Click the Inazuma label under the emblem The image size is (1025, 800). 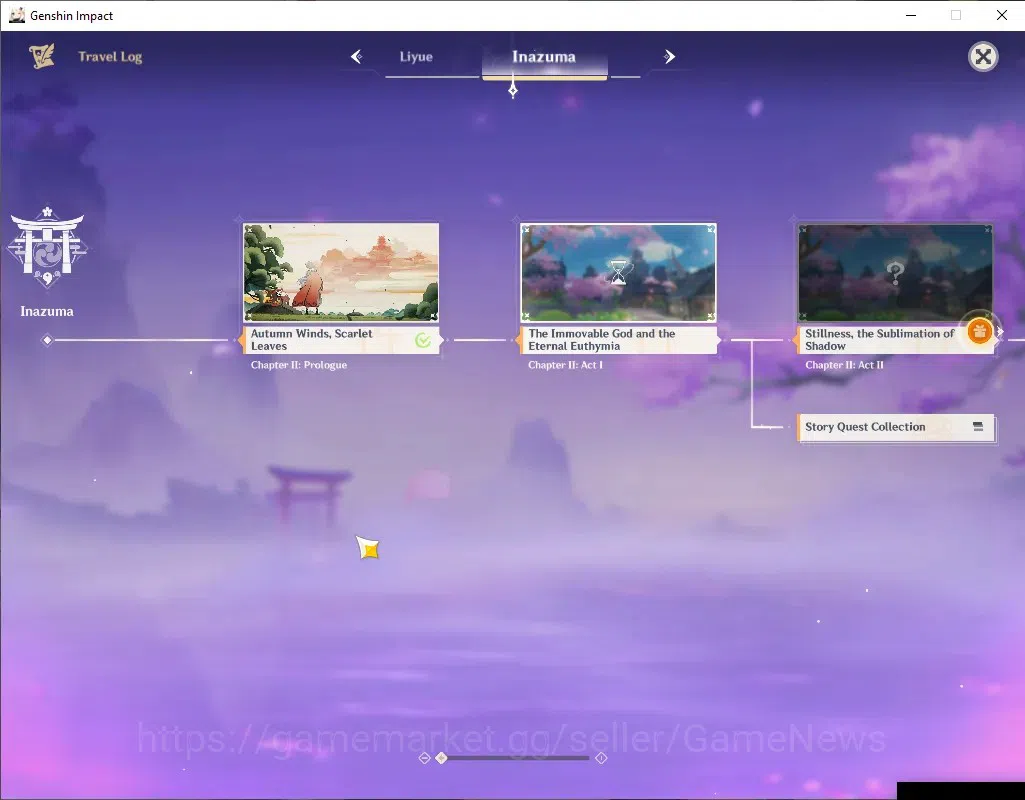click(47, 311)
